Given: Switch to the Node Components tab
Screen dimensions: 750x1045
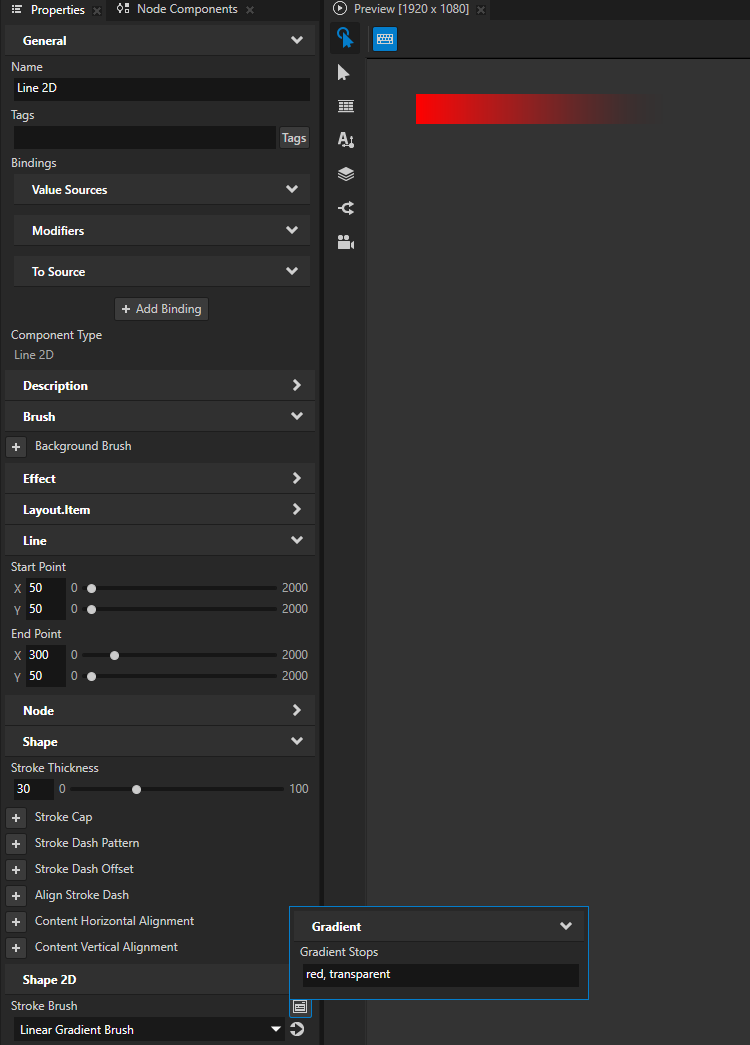Looking at the screenshot, I should (185, 10).
